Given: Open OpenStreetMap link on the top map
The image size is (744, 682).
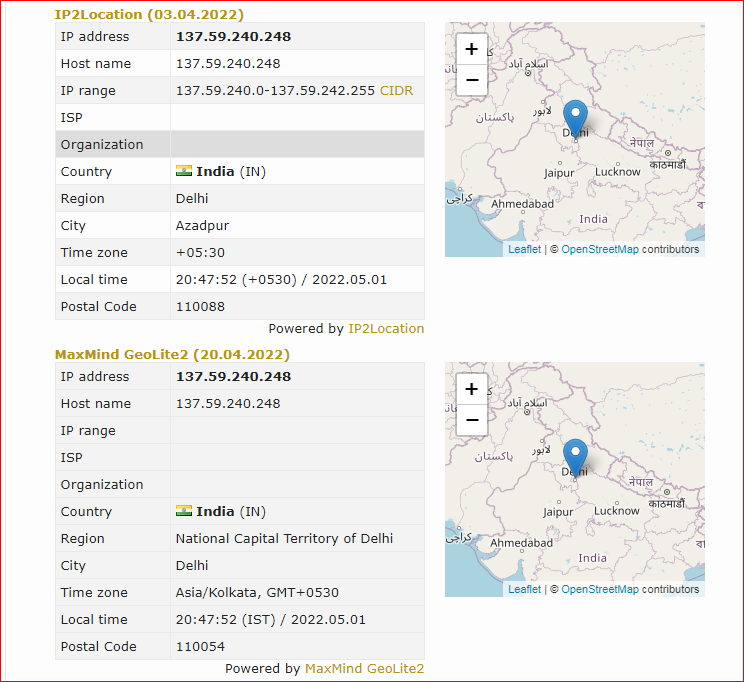Looking at the screenshot, I should 600,249.
